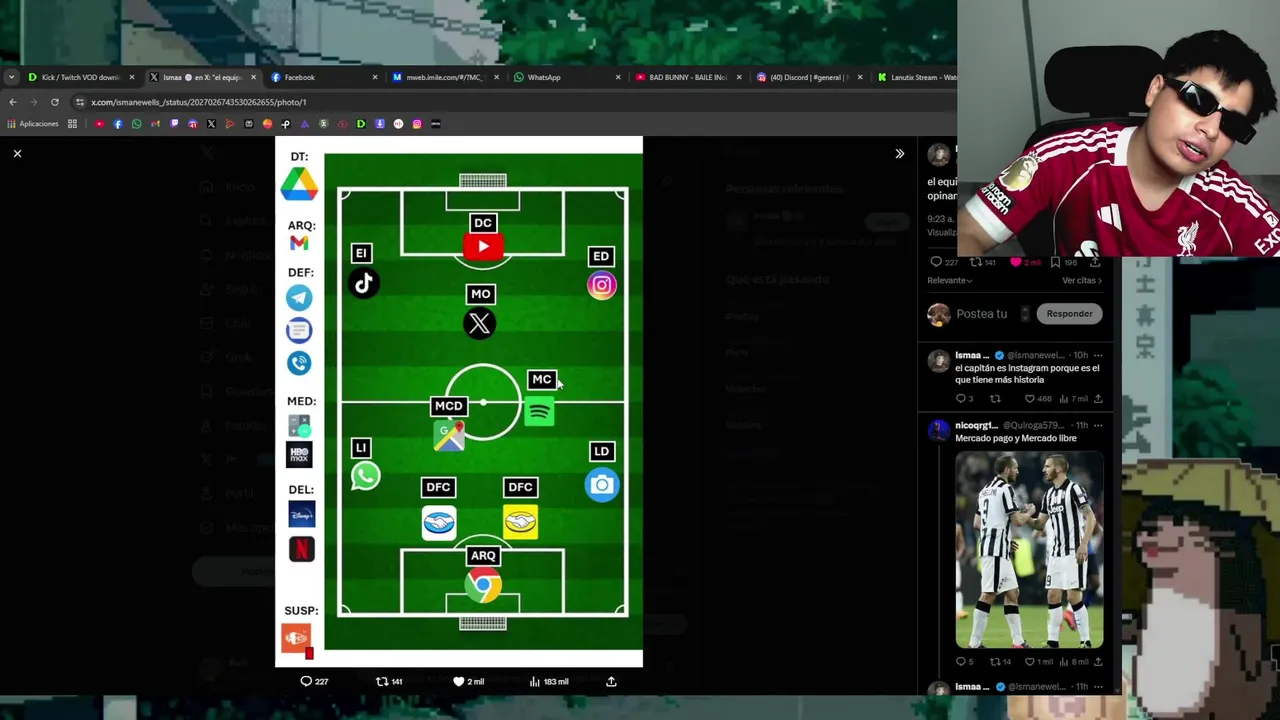The width and height of the screenshot is (1280, 720).
Task: Click the Responder button
Action: pyautogui.click(x=1069, y=314)
